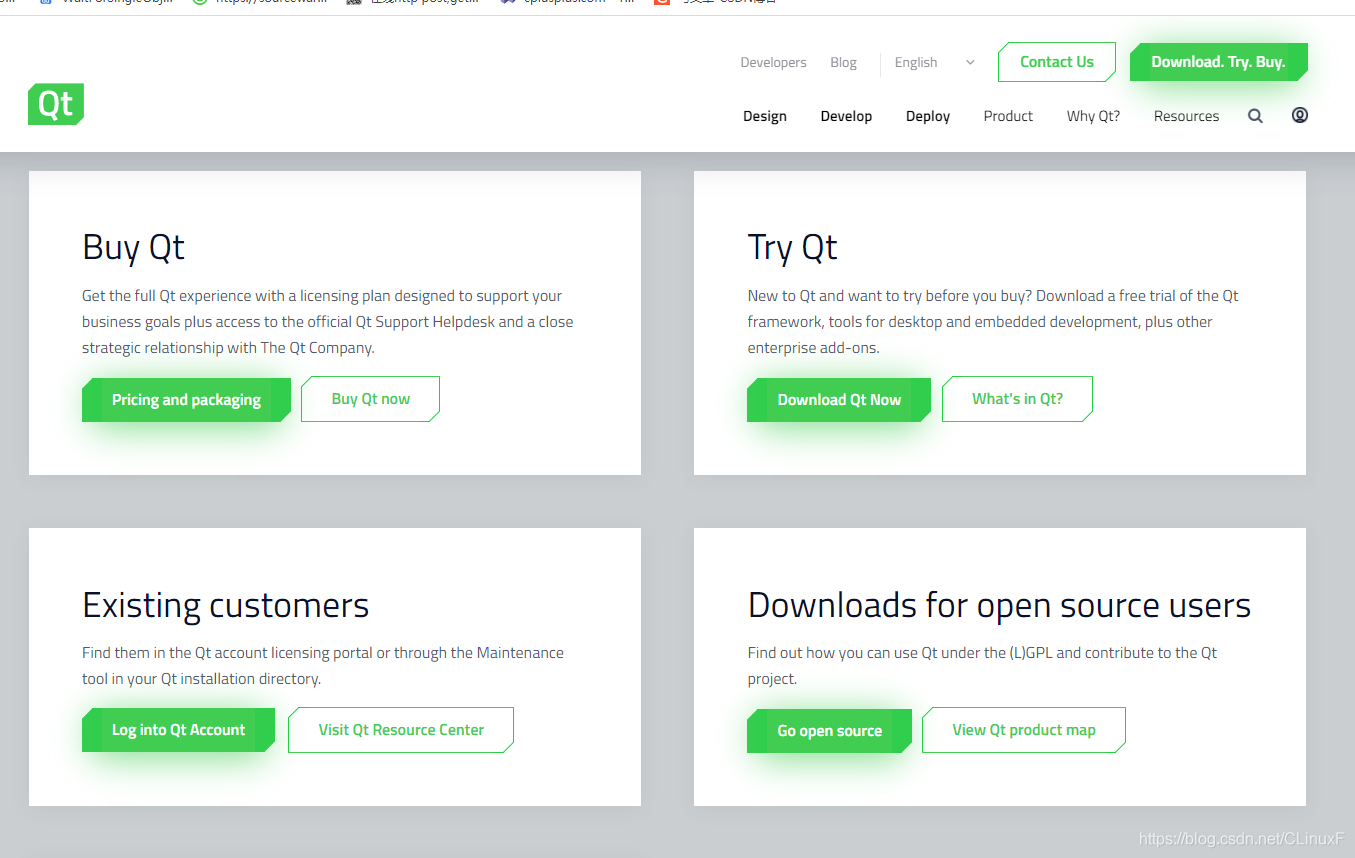The image size is (1355, 858).
Task: Open the Develop menu
Action: tap(846, 116)
